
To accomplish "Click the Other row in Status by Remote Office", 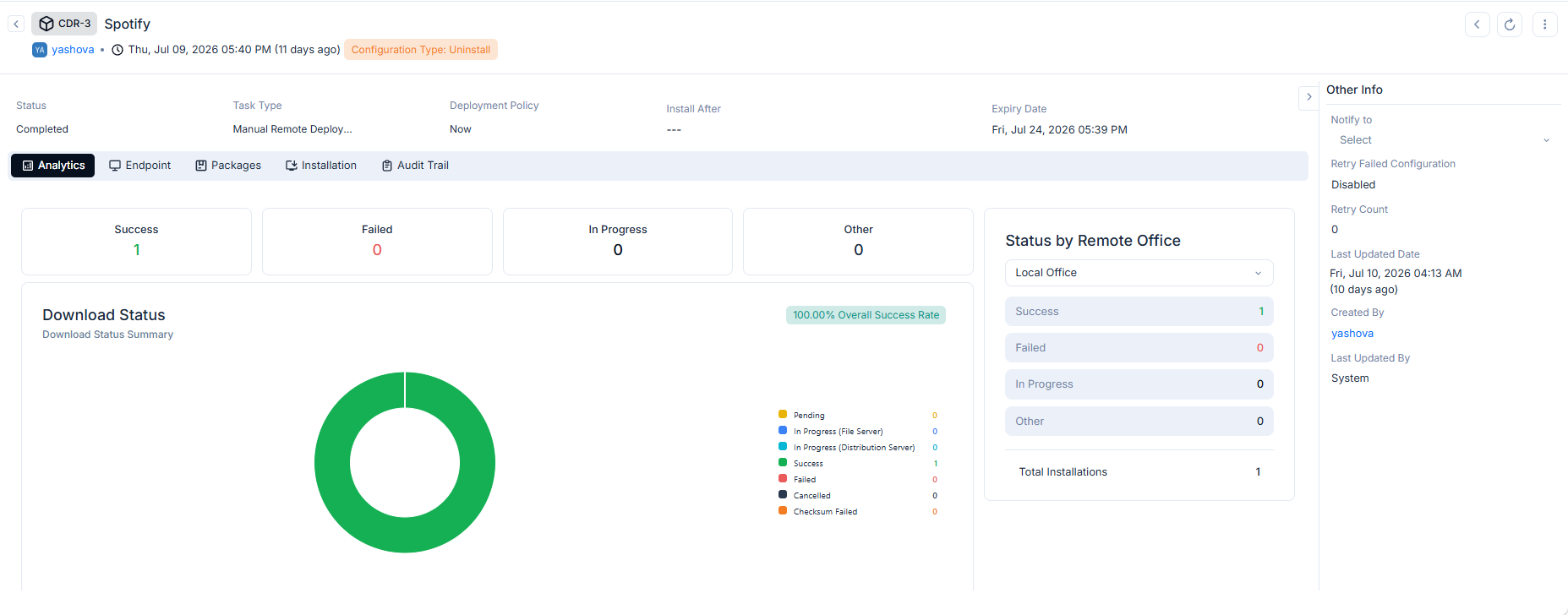I will coord(1139,422).
